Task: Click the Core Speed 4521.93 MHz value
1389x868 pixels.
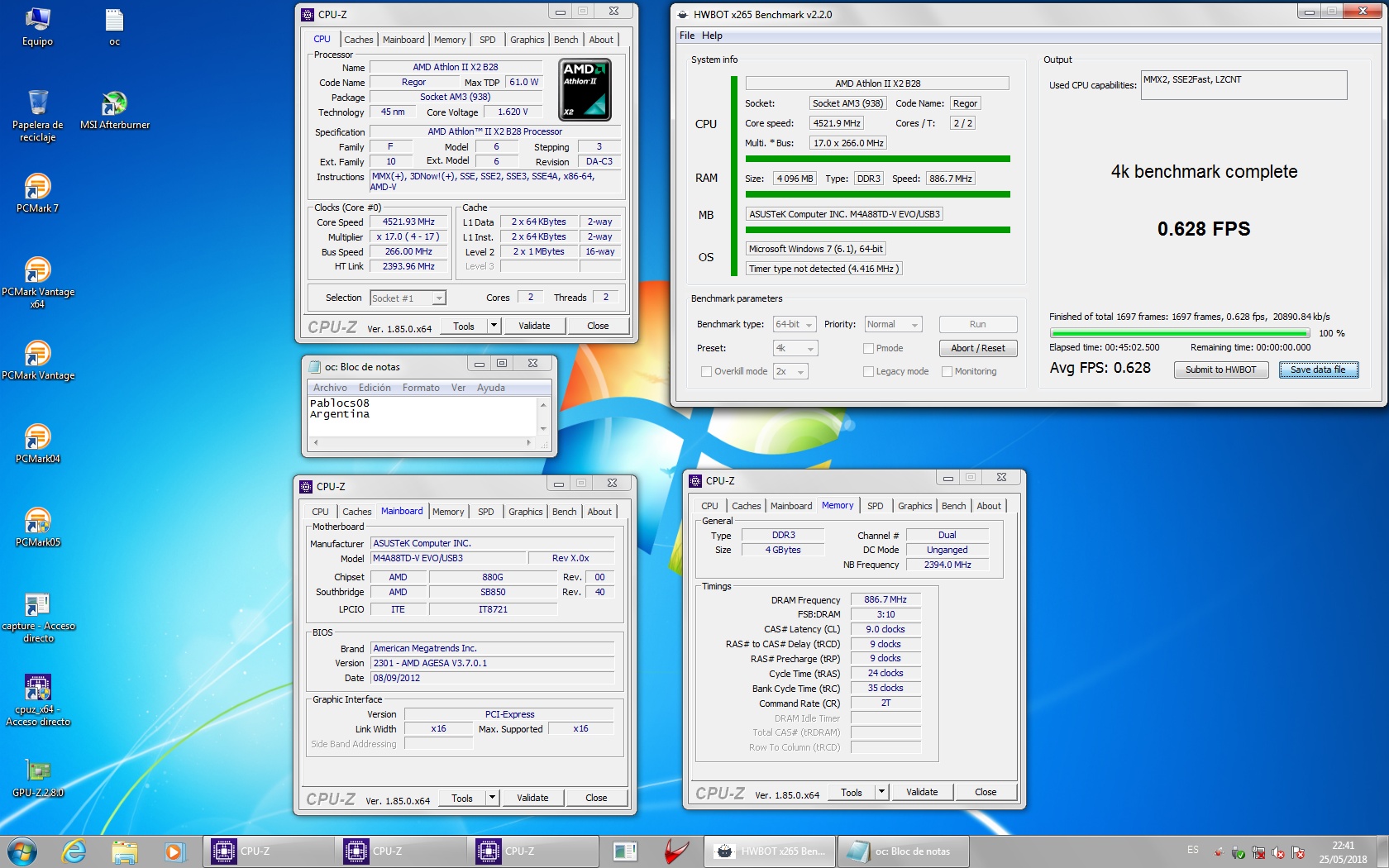Action: pos(408,222)
